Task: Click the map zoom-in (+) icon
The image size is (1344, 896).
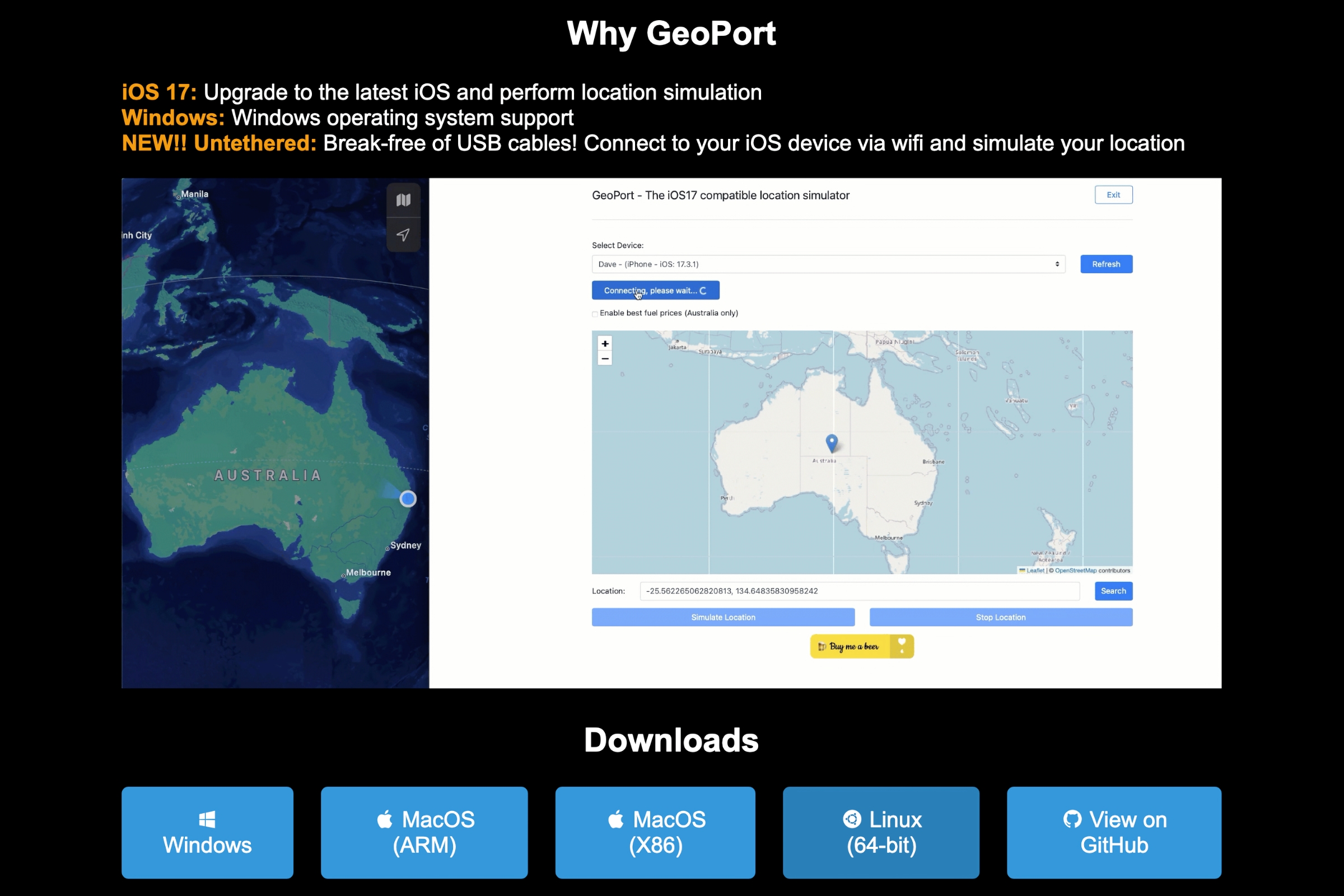Action: coord(605,343)
